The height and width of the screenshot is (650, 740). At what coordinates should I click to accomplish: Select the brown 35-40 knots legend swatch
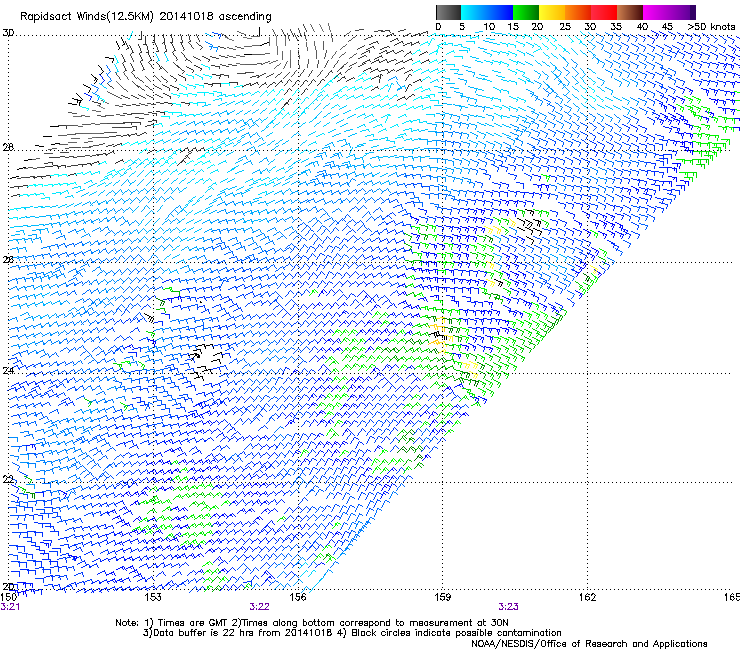click(630, 12)
